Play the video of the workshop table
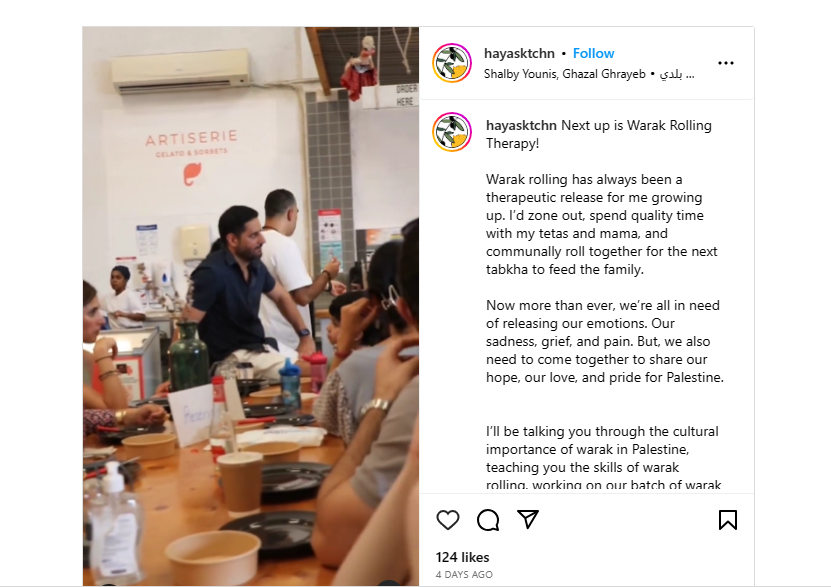Screen dimensions: 831x587 pyautogui.click(x=251, y=306)
